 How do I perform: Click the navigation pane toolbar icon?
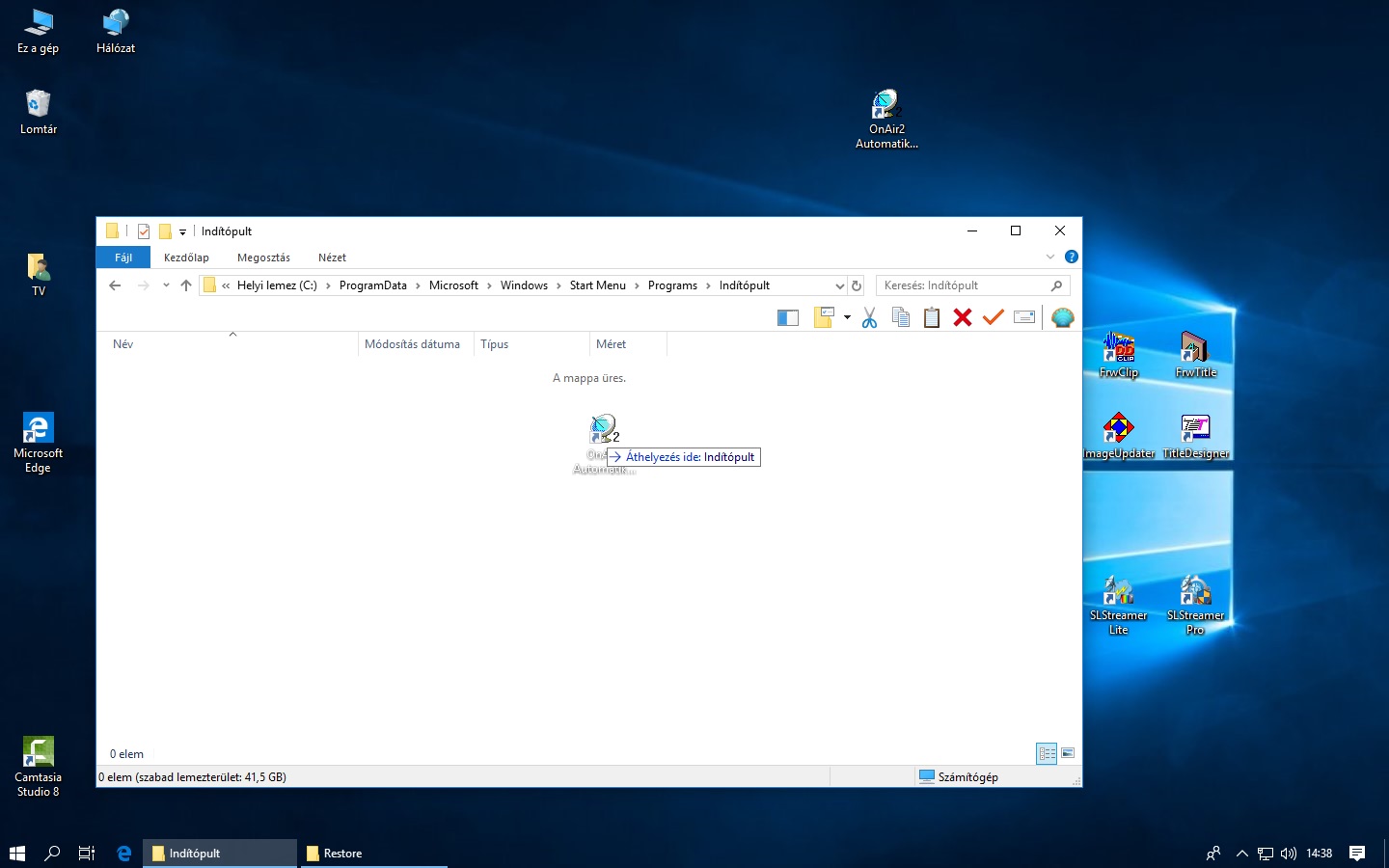[x=788, y=318]
